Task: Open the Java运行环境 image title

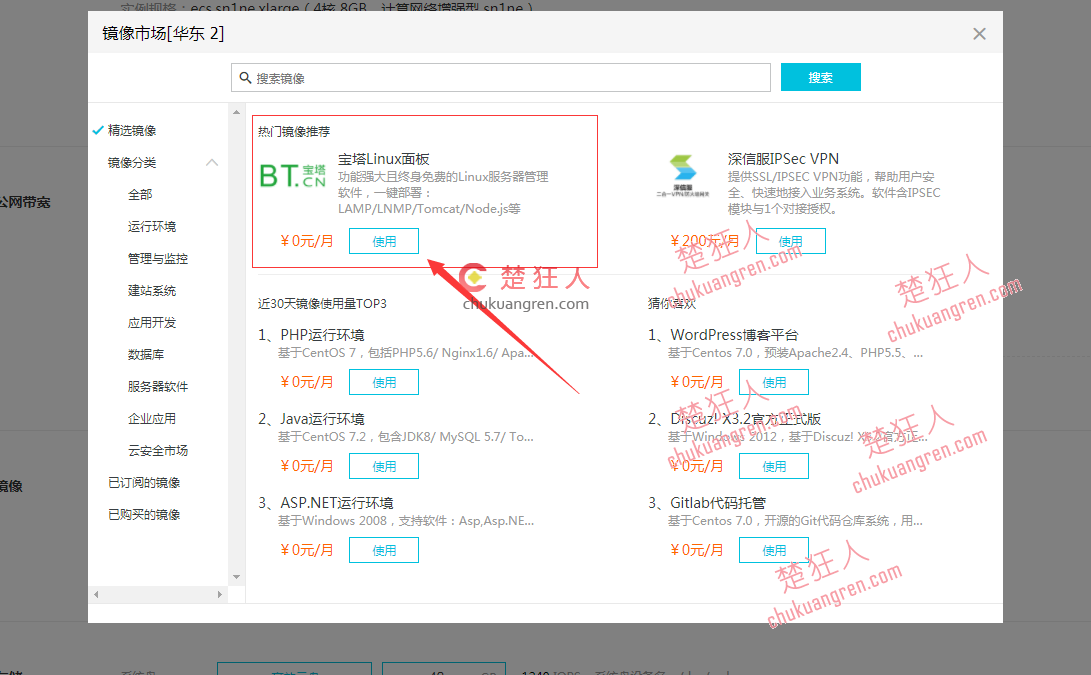Action: pyautogui.click(x=322, y=419)
